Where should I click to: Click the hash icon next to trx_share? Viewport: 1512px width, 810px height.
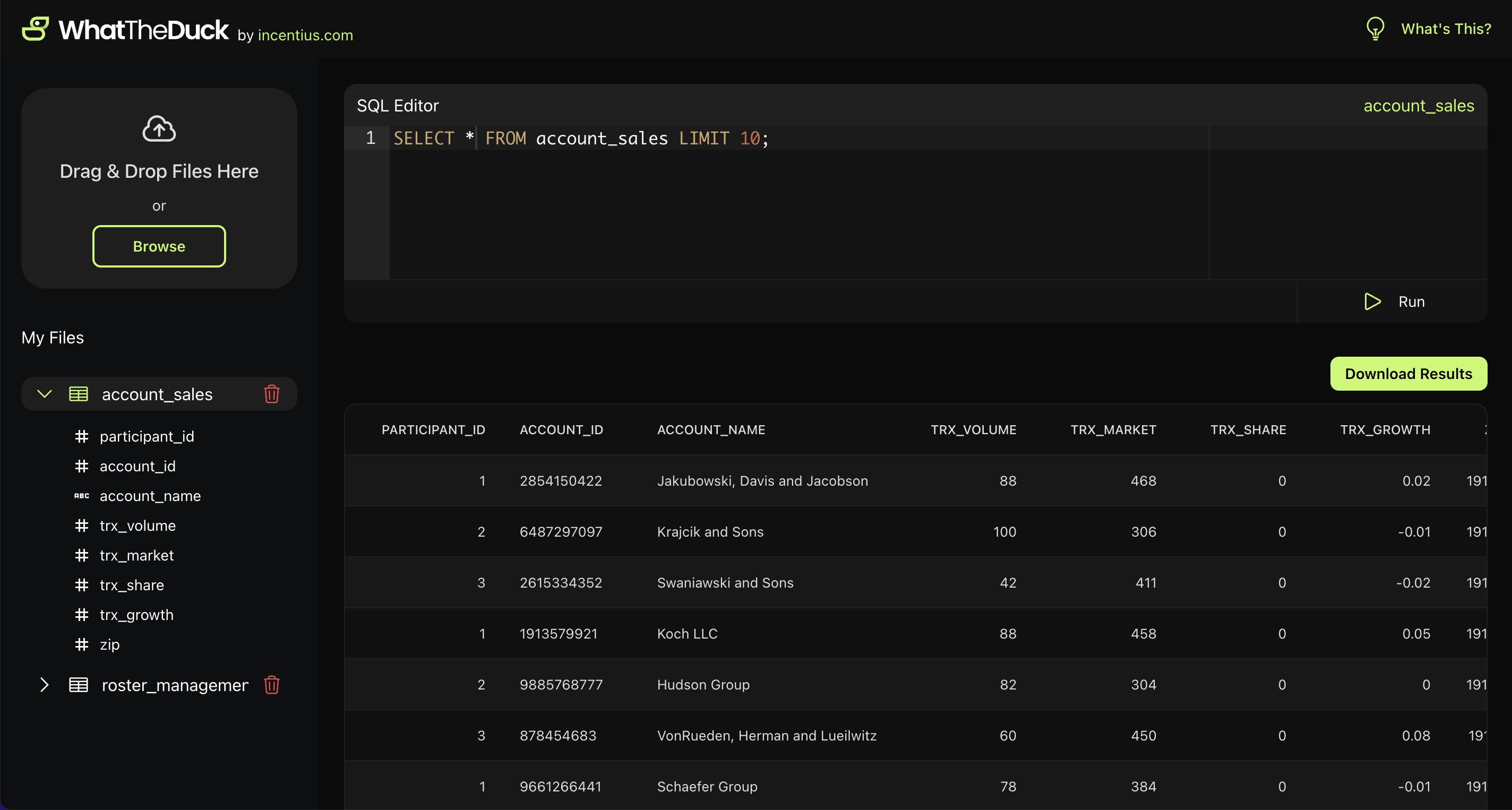[82, 585]
